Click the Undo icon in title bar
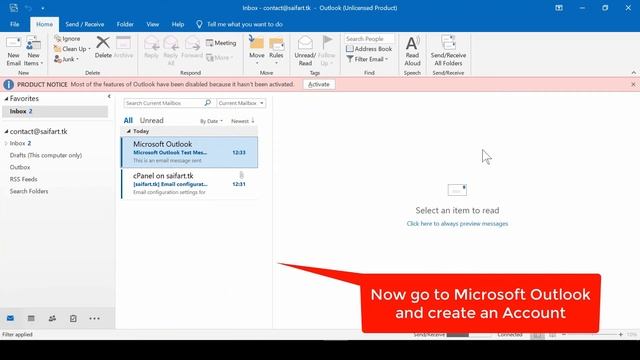This screenshot has height=360, width=640. [29, 8]
